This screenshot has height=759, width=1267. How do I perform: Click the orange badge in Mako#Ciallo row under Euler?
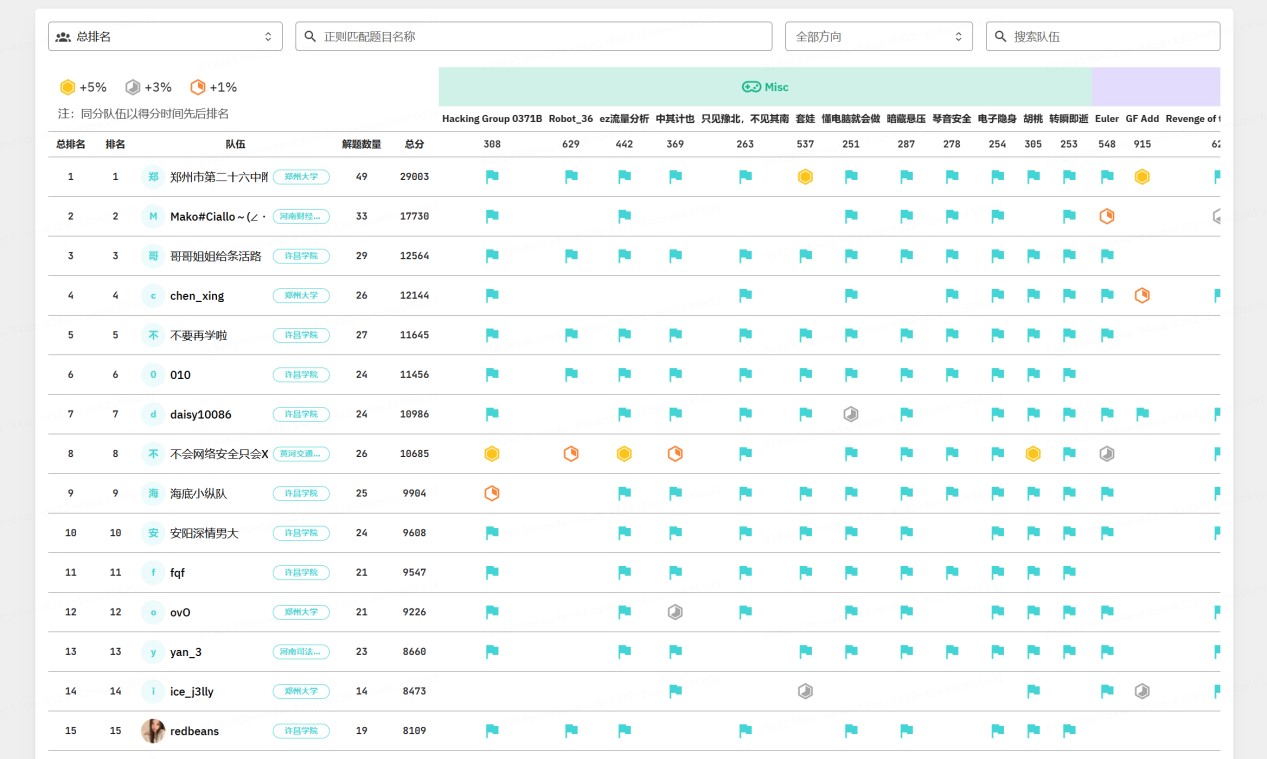point(1107,216)
